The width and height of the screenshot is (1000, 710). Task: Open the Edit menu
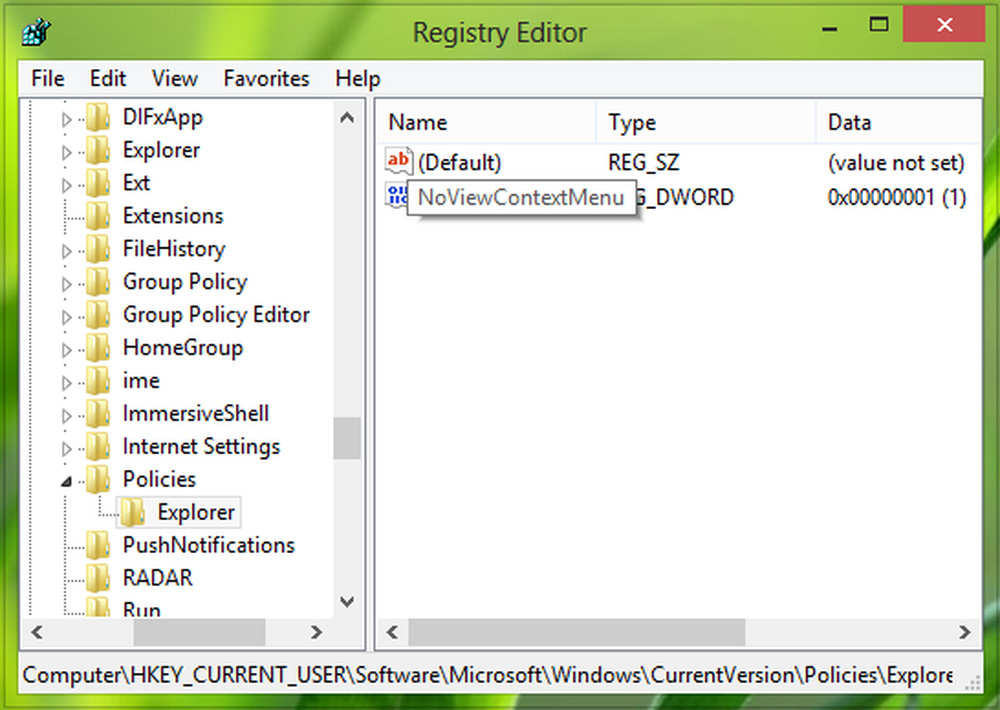tap(108, 78)
